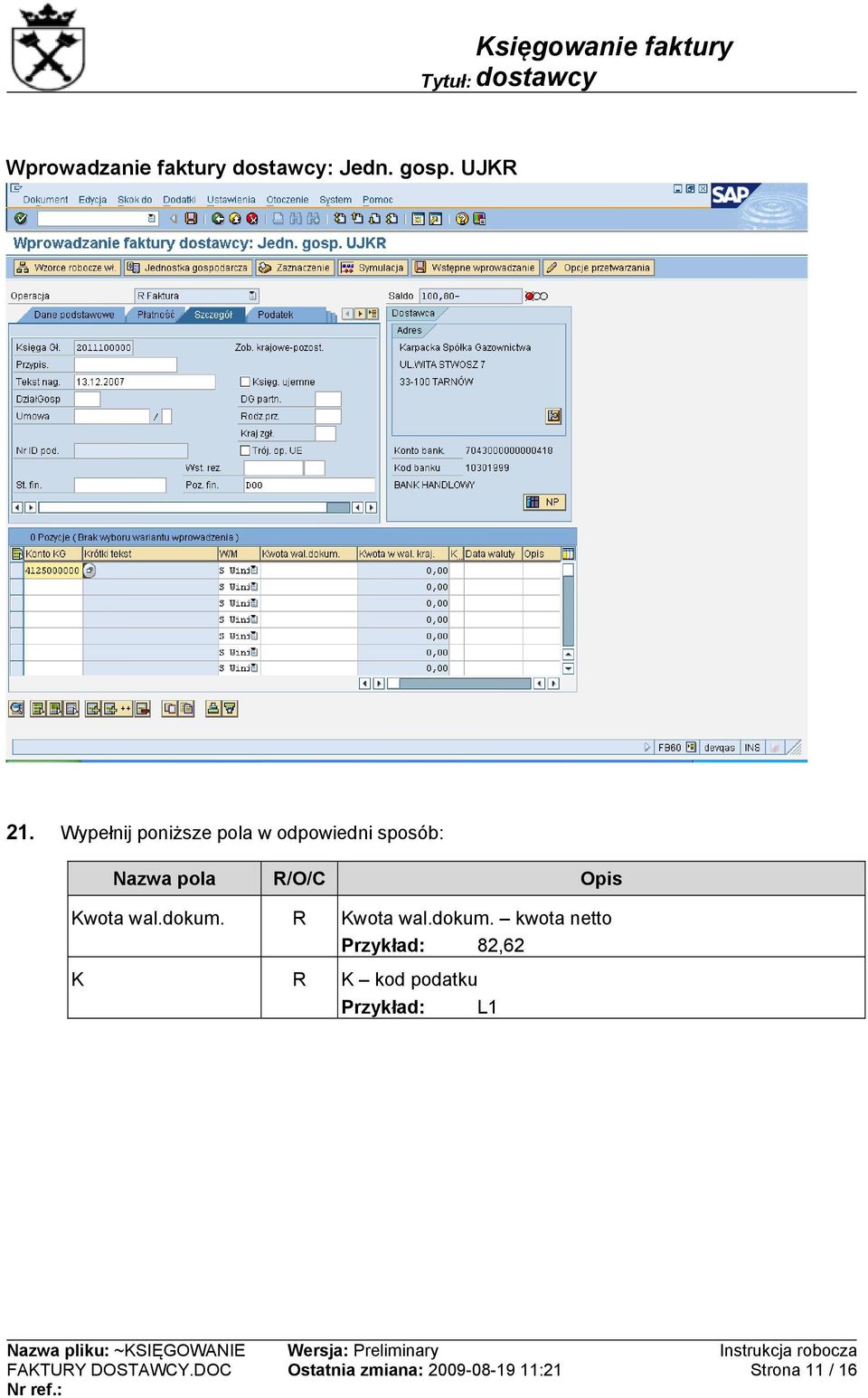Click the green checkmark Enter icon
The width and height of the screenshot is (868, 1398).
point(21,219)
